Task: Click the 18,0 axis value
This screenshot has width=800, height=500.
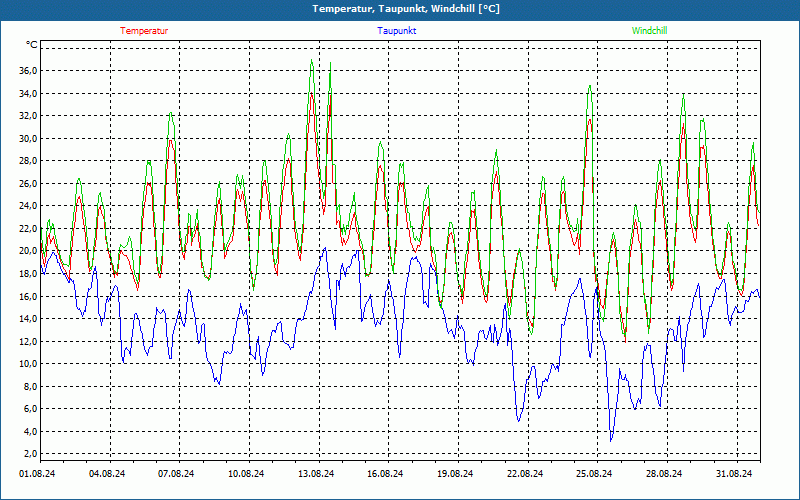Action: point(28,273)
